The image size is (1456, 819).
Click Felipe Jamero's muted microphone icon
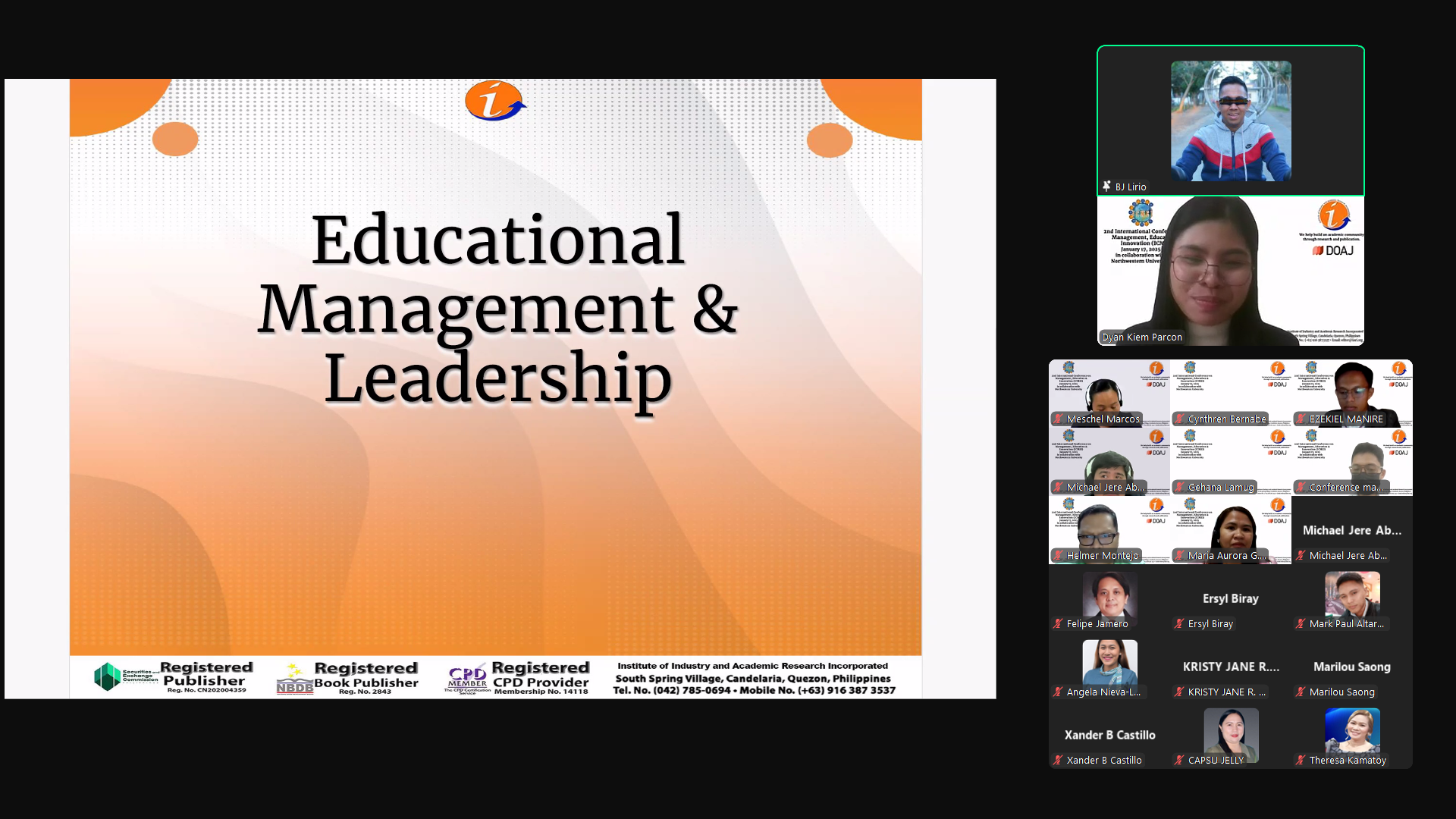coord(1058,623)
